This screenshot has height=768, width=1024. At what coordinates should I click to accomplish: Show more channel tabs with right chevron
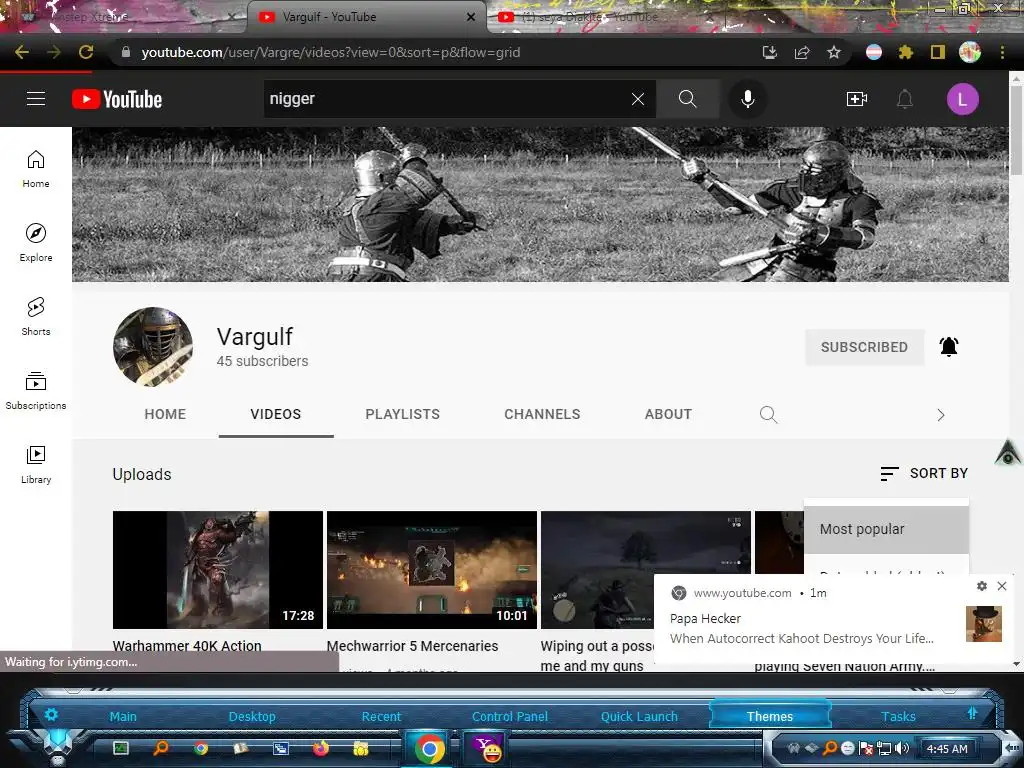click(x=940, y=415)
